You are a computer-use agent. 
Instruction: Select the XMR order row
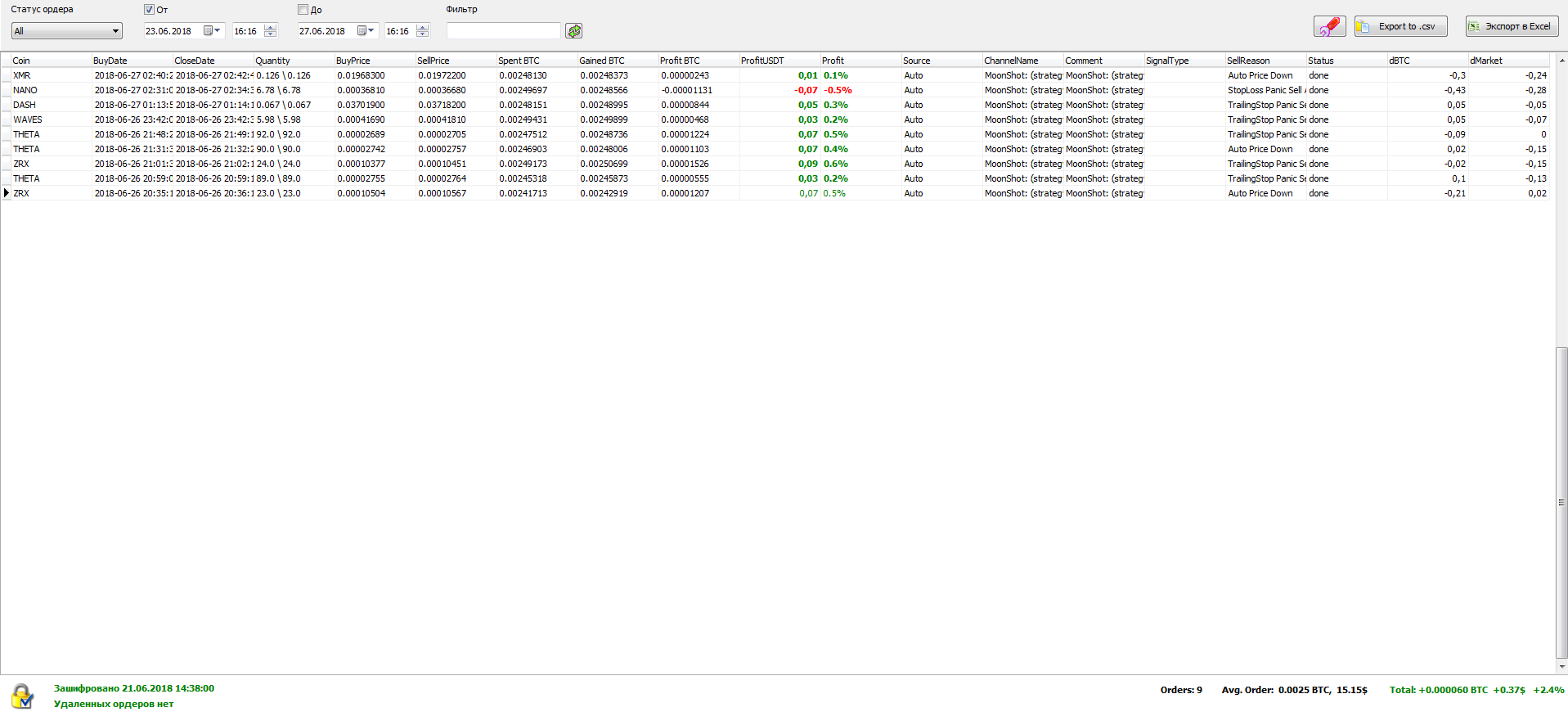coord(775,75)
